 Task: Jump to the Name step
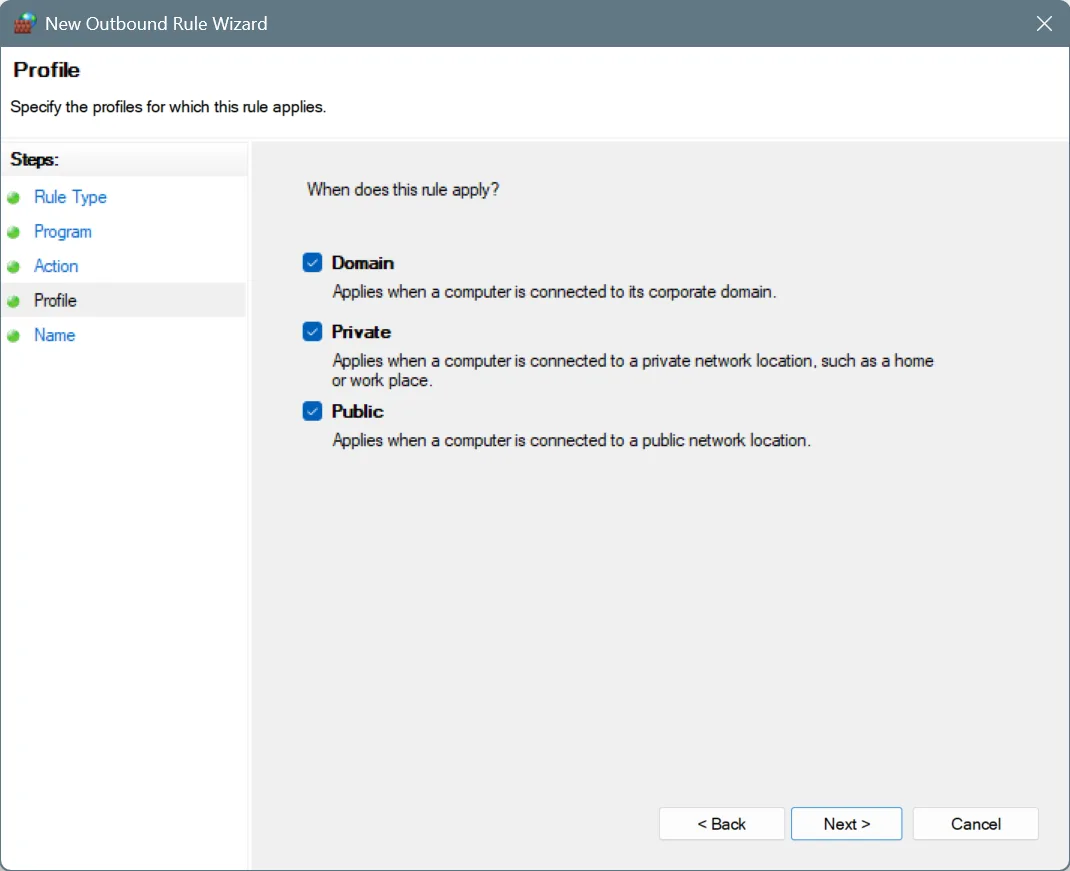tap(55, 335)
